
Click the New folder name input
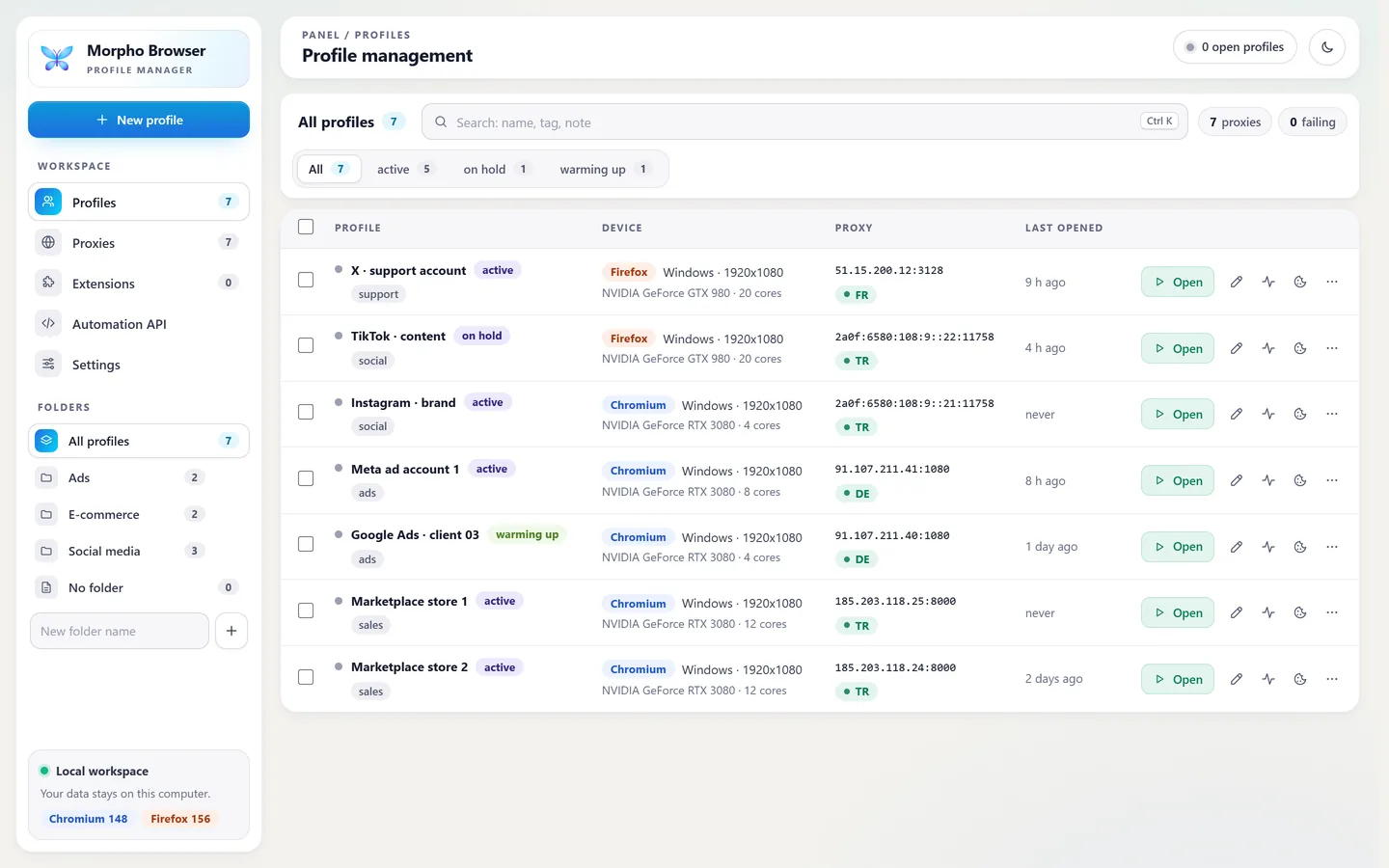pos(120,631)
